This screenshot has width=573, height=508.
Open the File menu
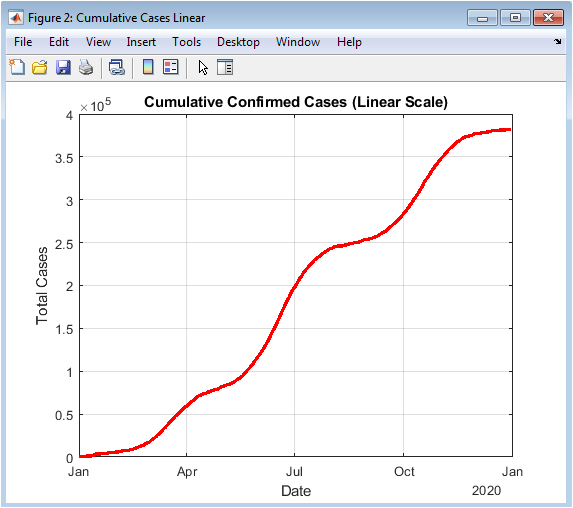[23, 42]
